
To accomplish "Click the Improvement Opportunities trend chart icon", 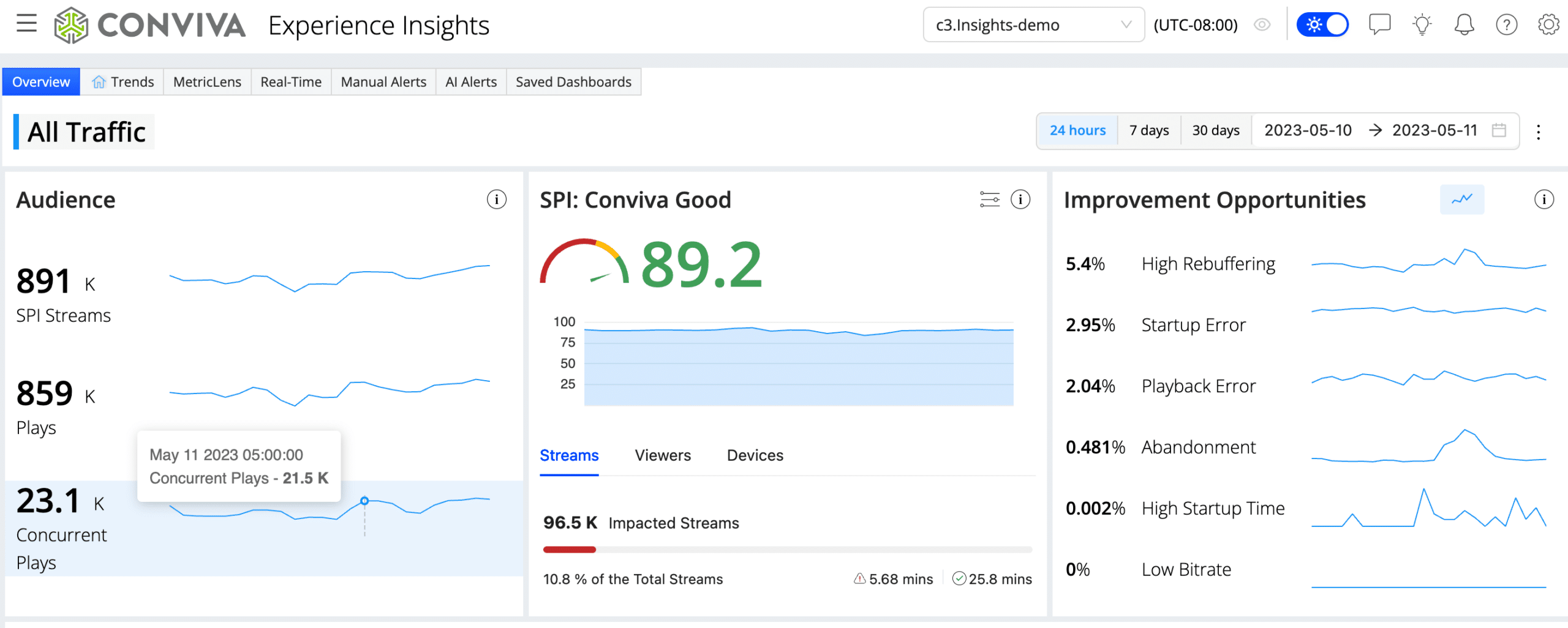I will coord(1461,200).
